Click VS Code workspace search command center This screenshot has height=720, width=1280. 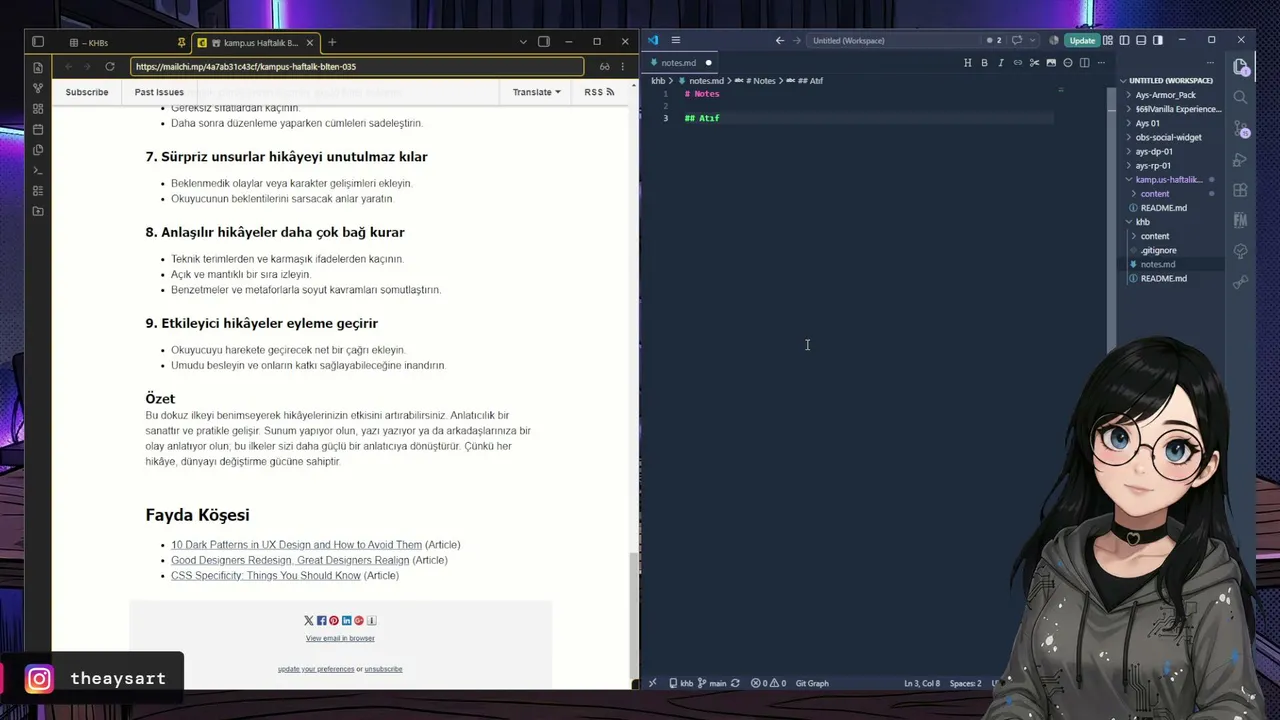(x=891, y=41)
